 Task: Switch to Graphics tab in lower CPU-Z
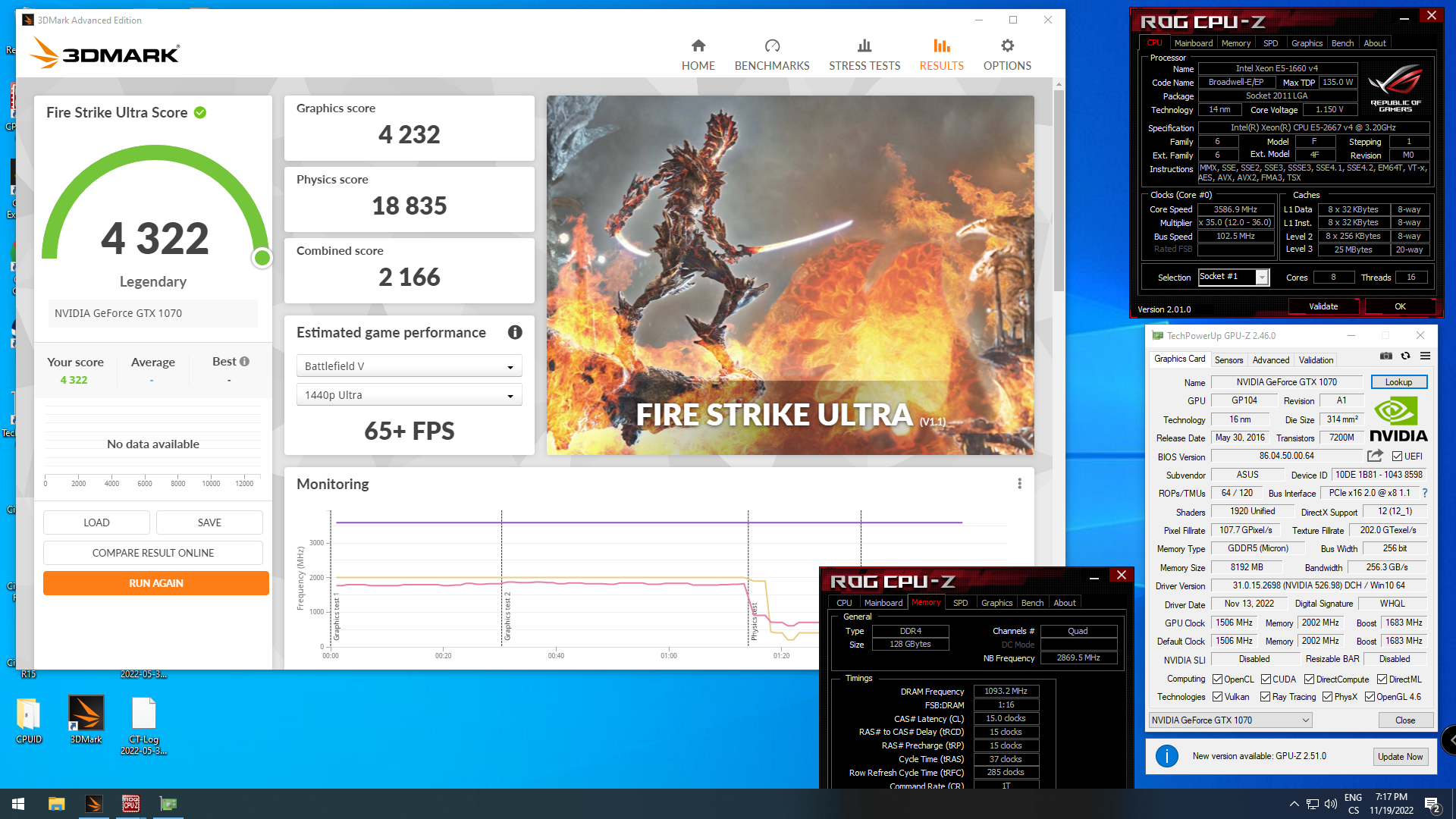coord(996,603)
